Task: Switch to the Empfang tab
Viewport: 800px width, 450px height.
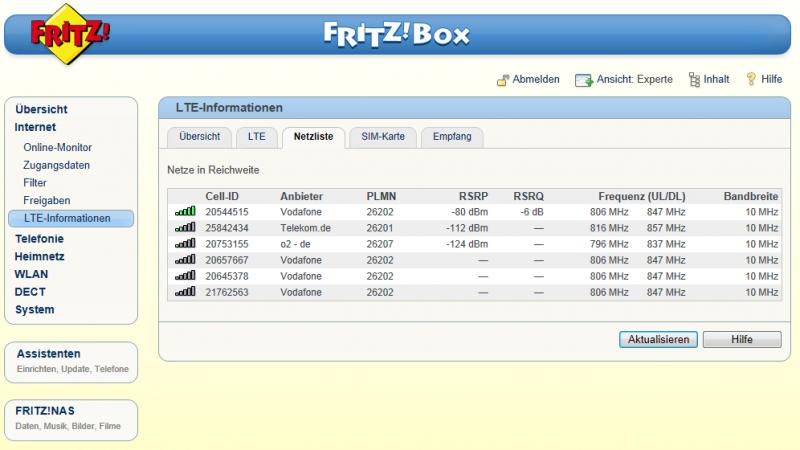Action: click(x=452, y=137)
